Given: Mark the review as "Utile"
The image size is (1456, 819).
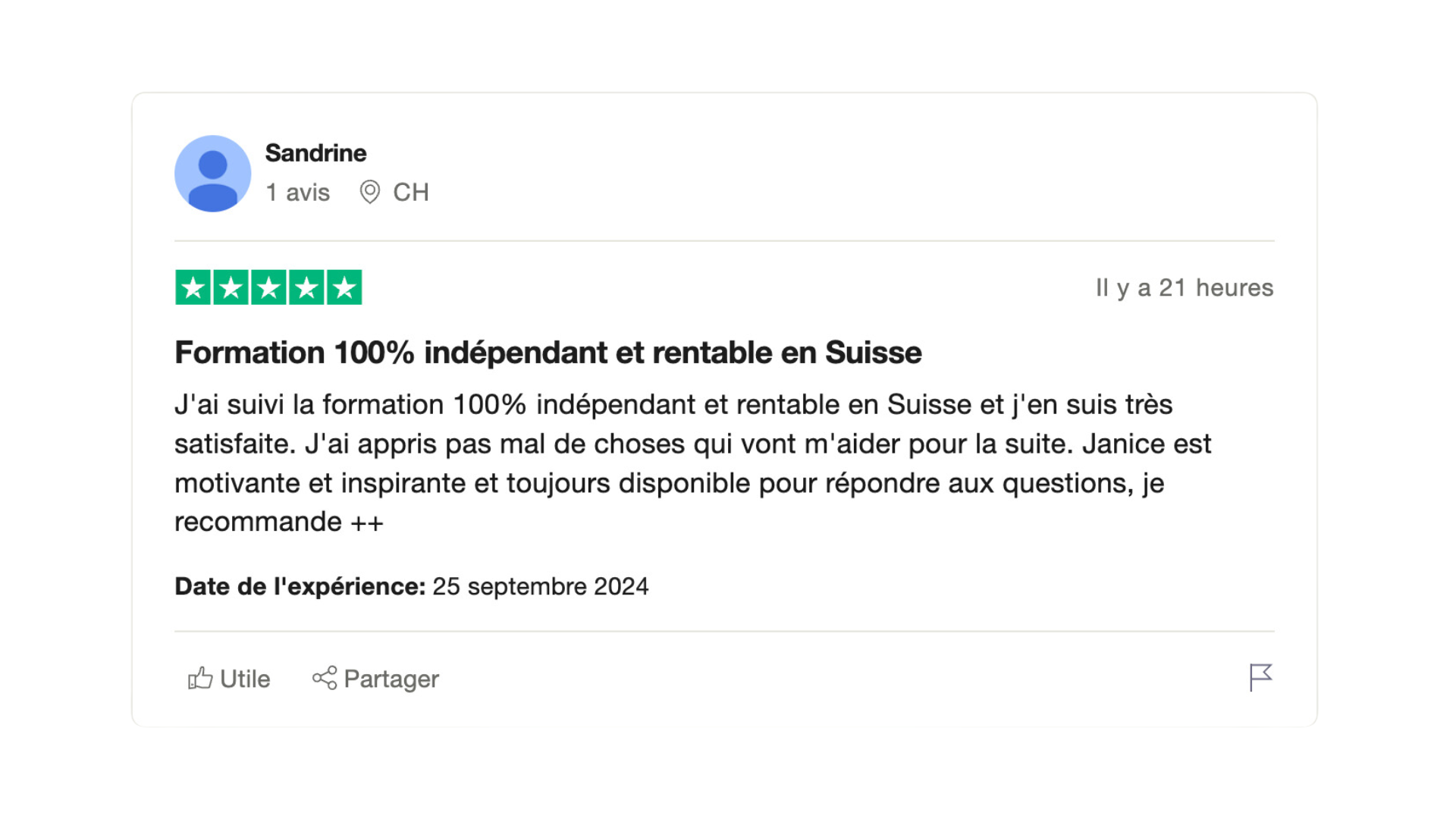Looking at the screenshot, I should pos(244,679).
